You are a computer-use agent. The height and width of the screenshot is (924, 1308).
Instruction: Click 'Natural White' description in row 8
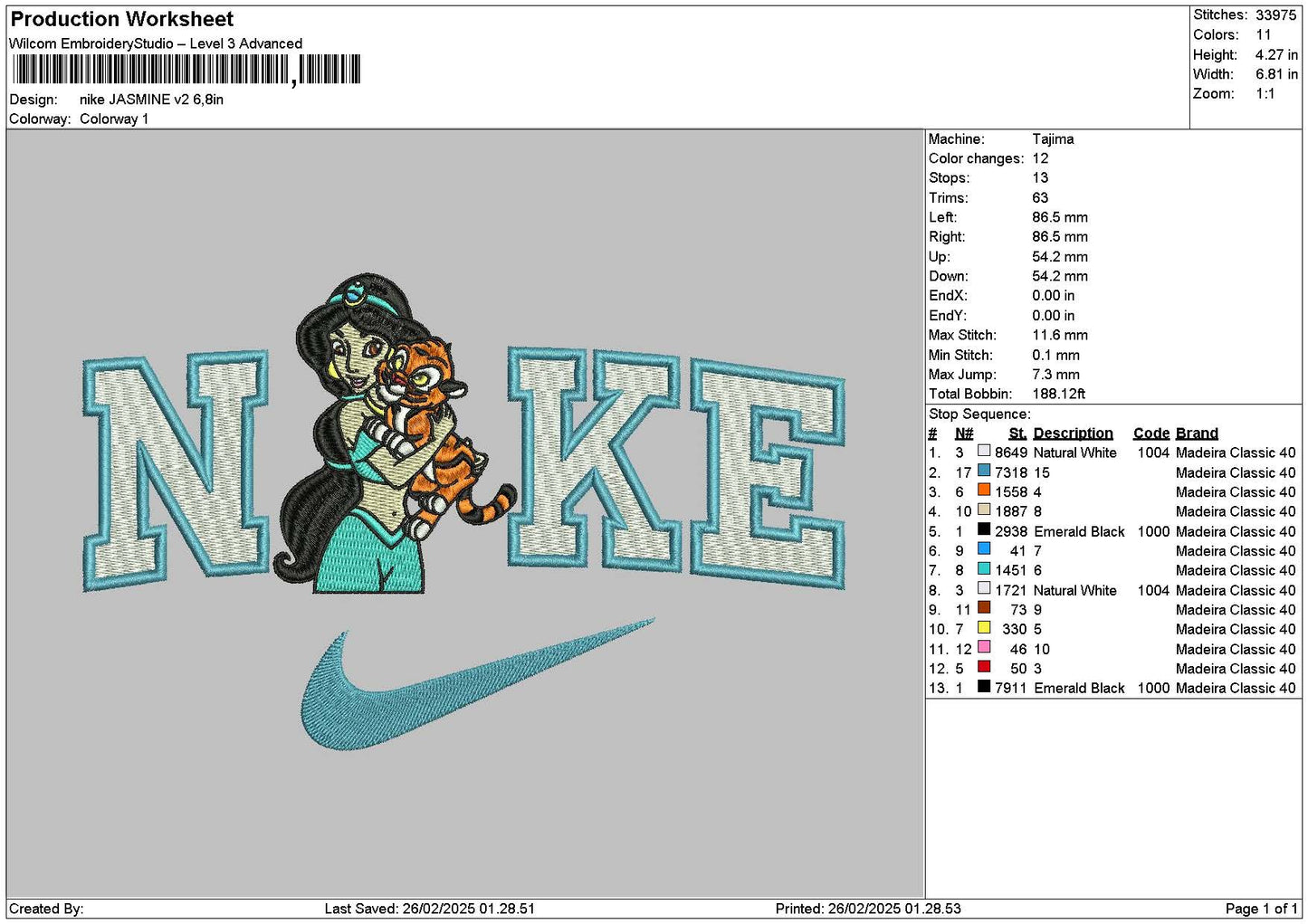(x=1075, y=590)
